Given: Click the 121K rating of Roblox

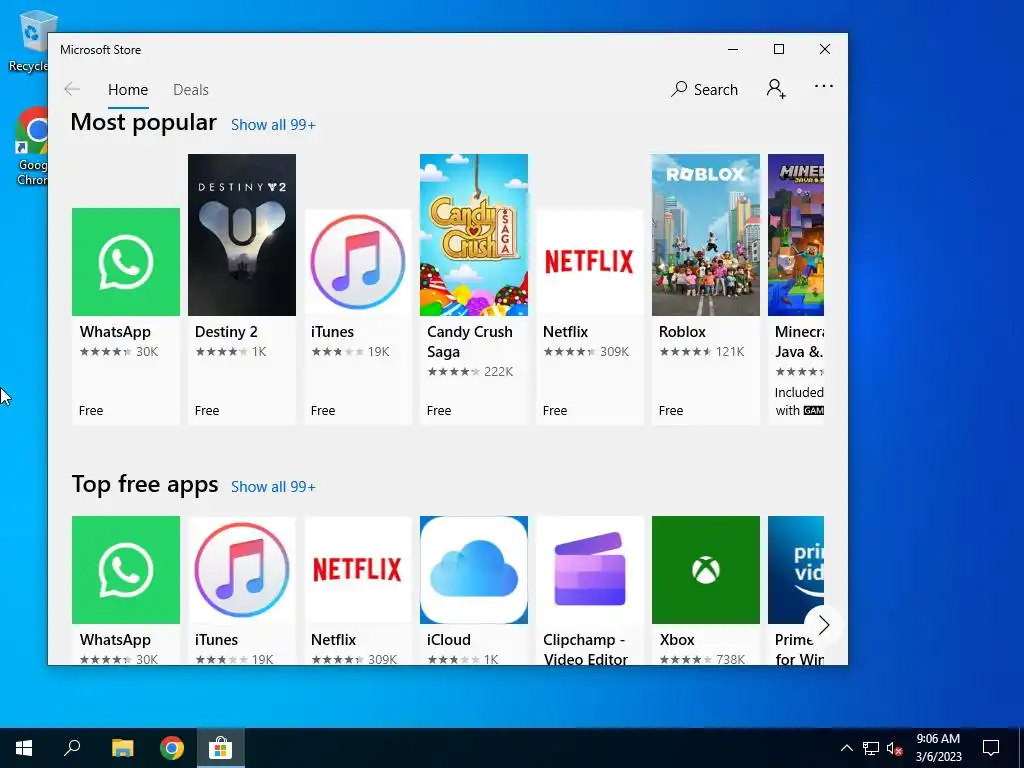Looking at the screenshot, I should (730, 352).
